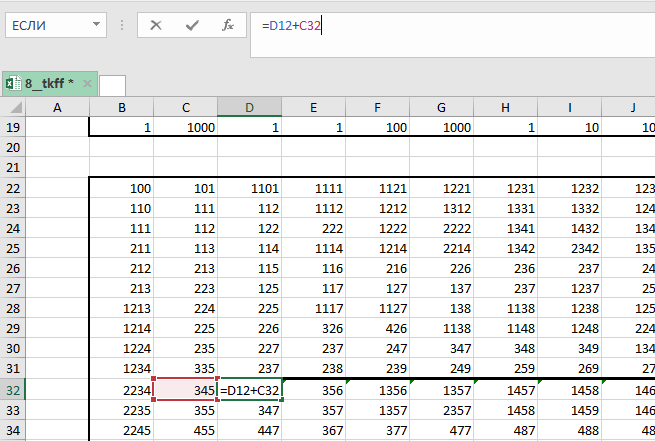Confirm the formula with the checkmark icon
Image resolution: width=655 pixels, height=441 pixels.
coord(192,26)
